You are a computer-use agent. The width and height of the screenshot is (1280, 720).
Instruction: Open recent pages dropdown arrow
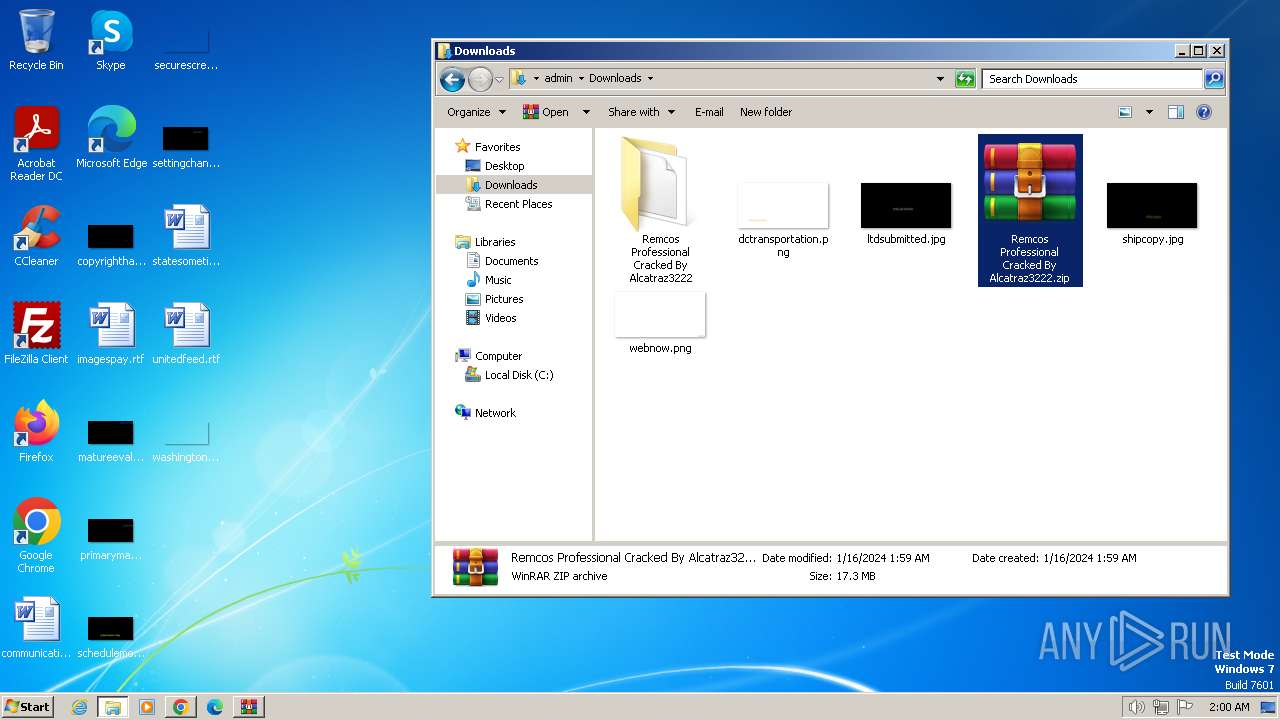click(x=499, y=79)
